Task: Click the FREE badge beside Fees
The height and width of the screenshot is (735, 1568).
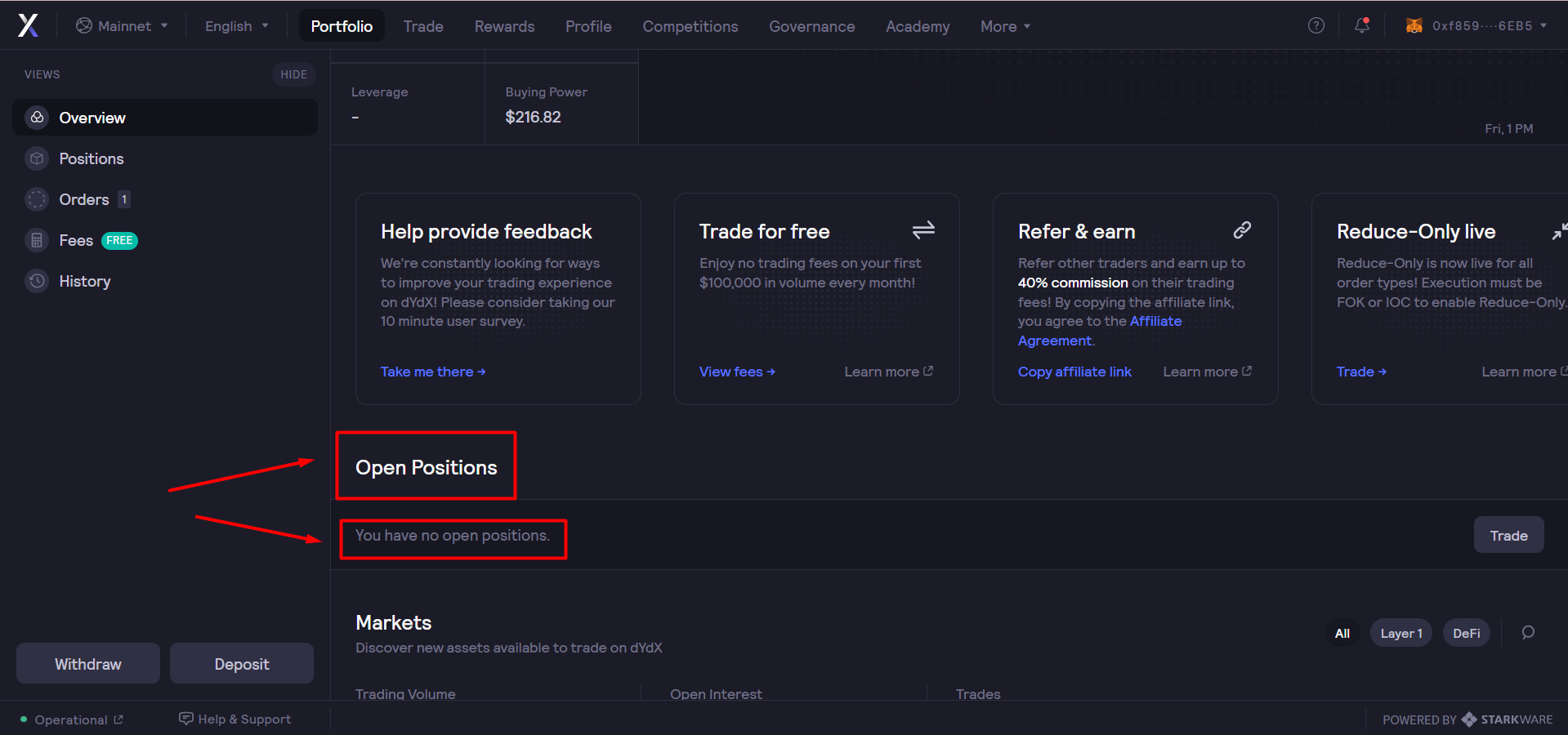Action: [119, 240]
